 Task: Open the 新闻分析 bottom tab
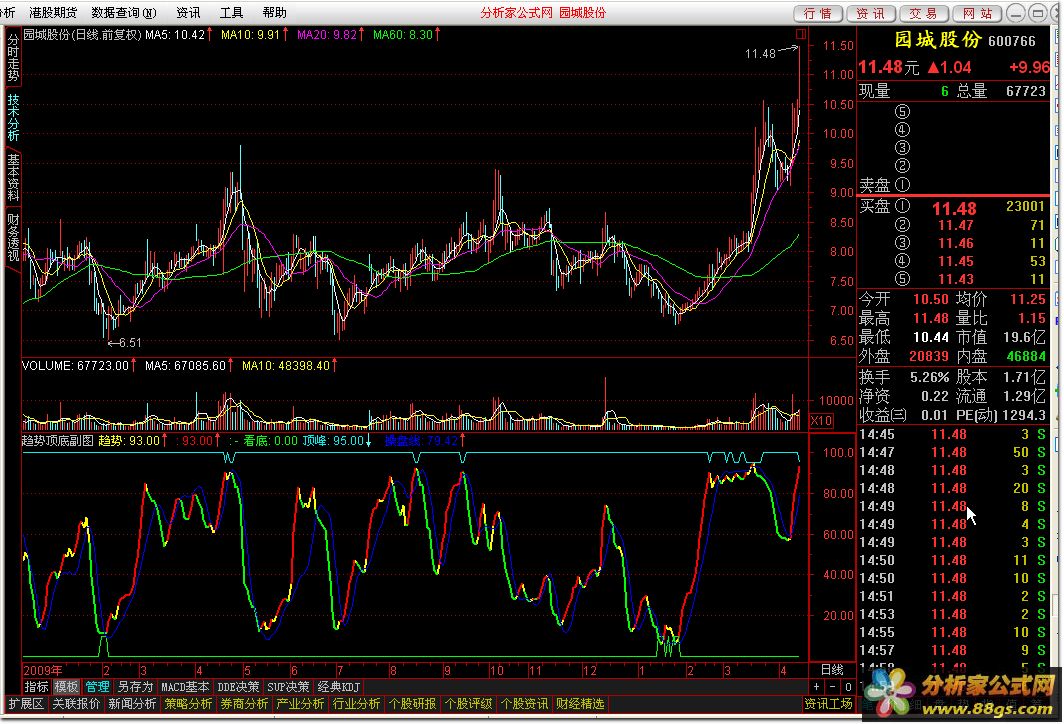(x=132, y=704)
